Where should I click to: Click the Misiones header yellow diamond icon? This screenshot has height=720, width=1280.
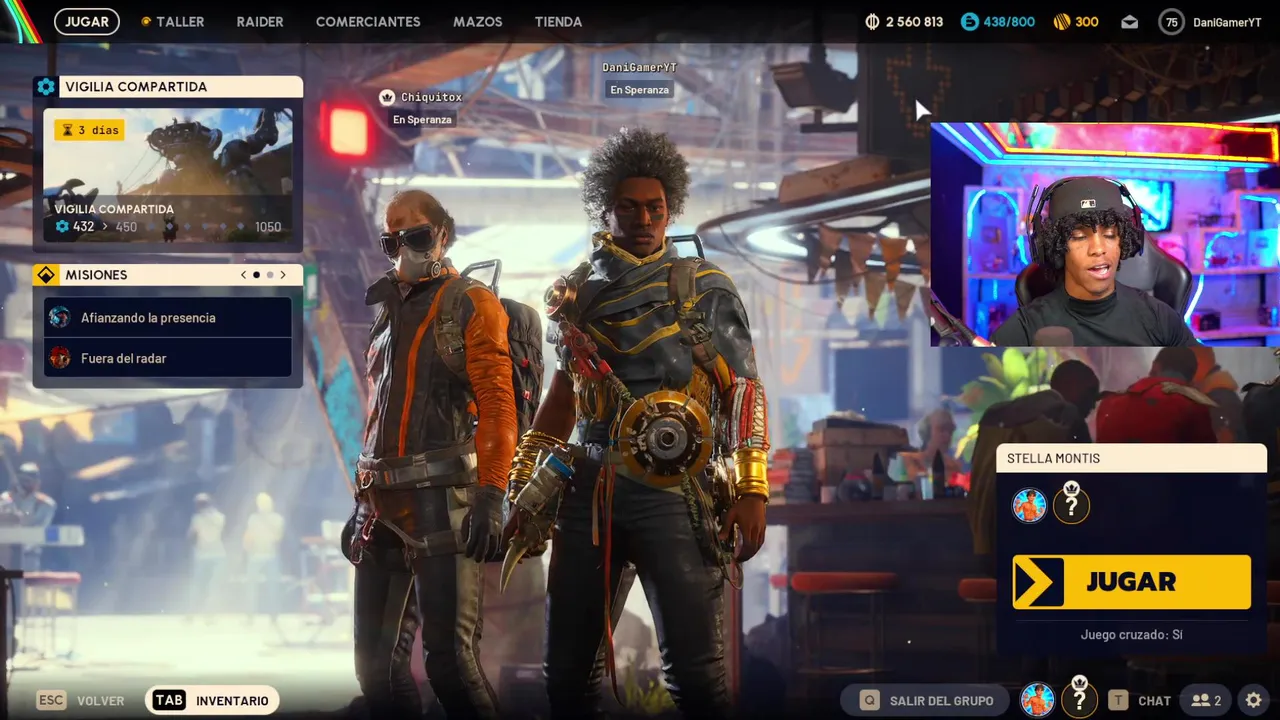click(x=45, y=275)
